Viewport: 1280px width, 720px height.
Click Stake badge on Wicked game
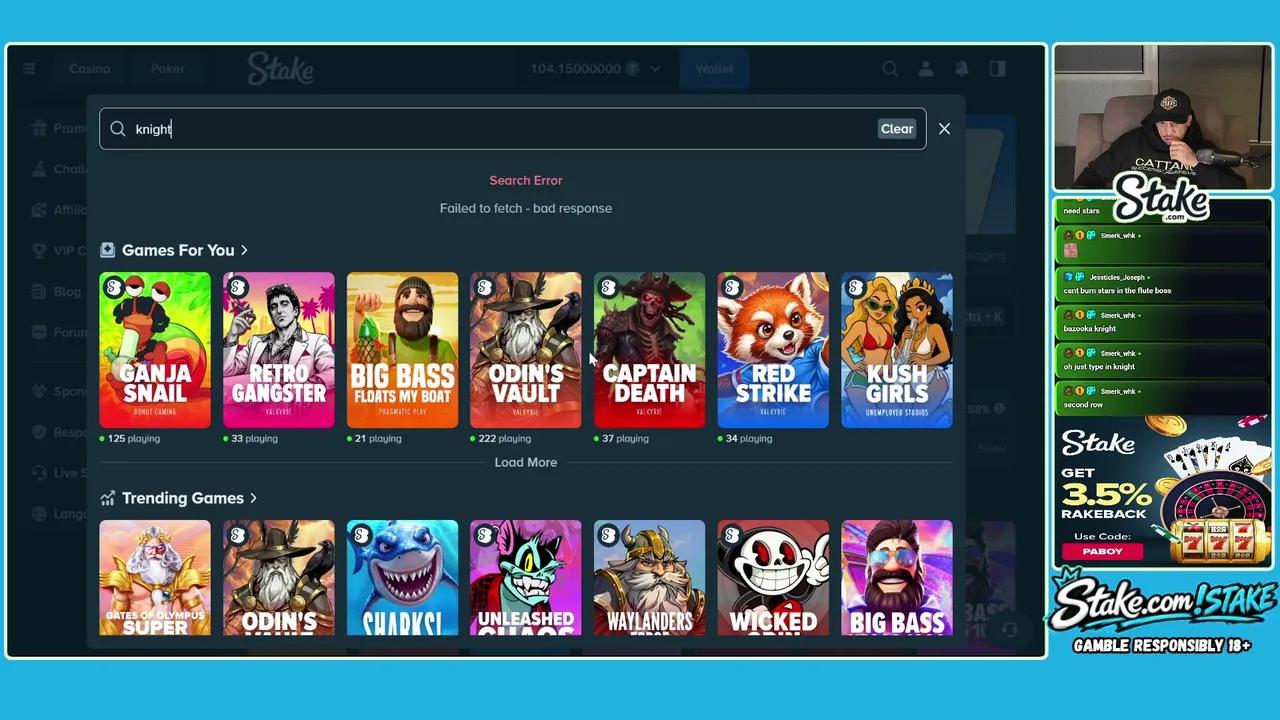click(x=732, y=536)
